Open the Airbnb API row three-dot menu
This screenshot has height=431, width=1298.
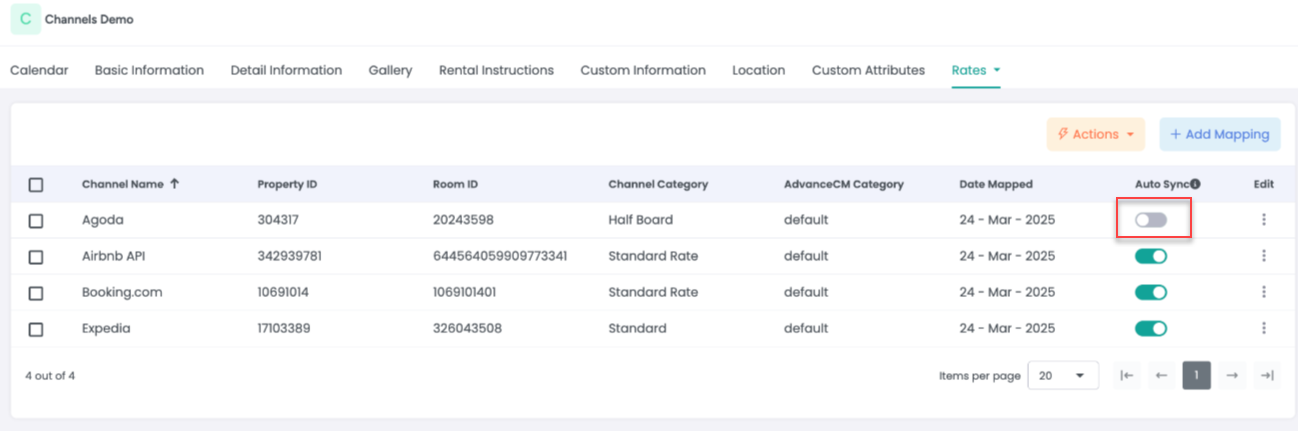tap(1264, 256)
